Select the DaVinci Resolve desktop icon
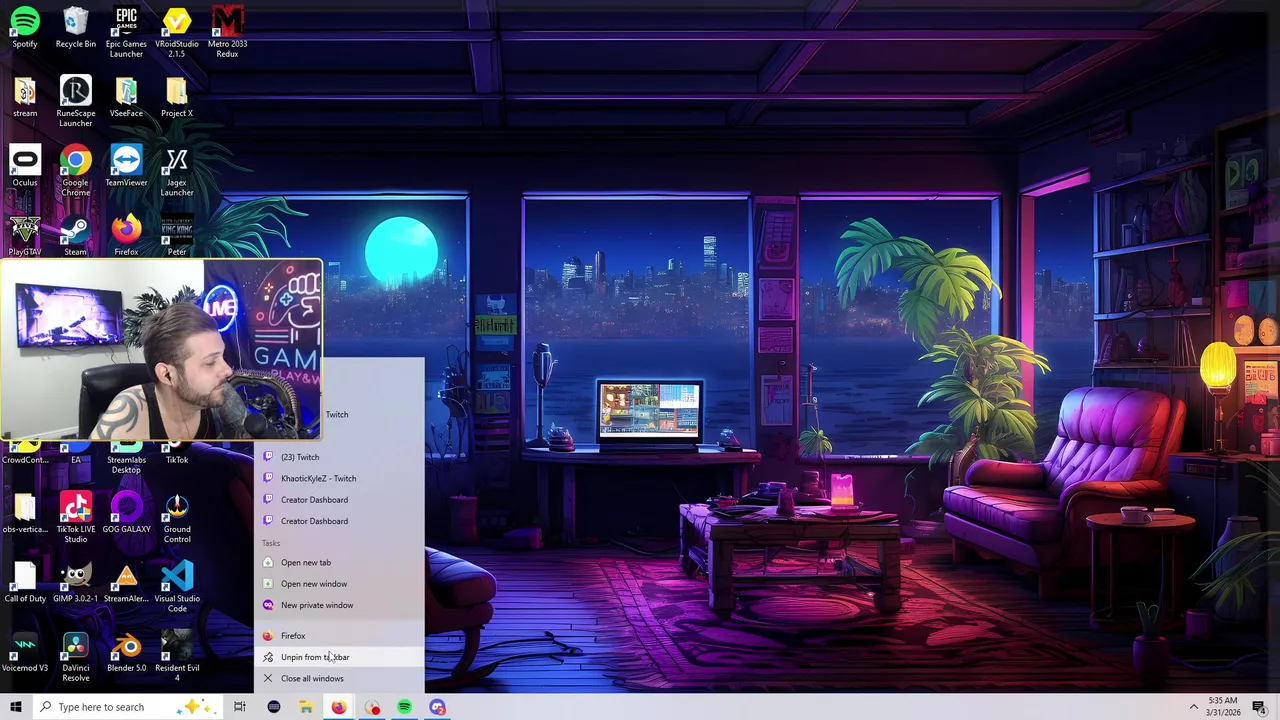Viewport: 1280px width, 720px height. click(x=76, y=656)
